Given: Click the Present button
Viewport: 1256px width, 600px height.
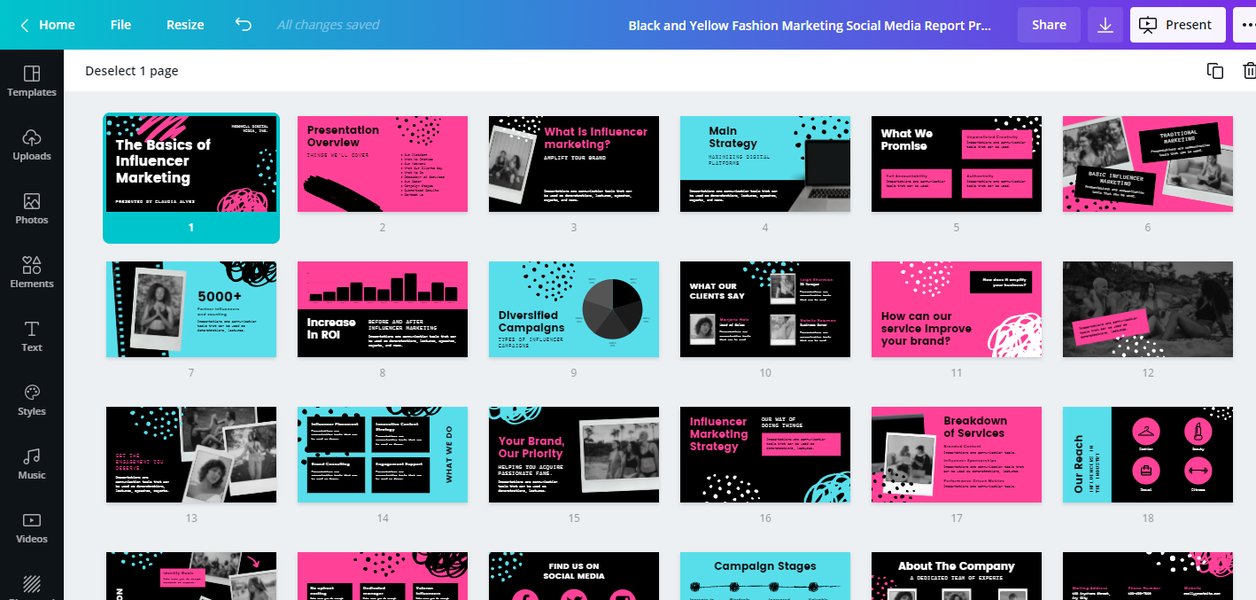Looking at the screenshot, I should coord(1177,25).
